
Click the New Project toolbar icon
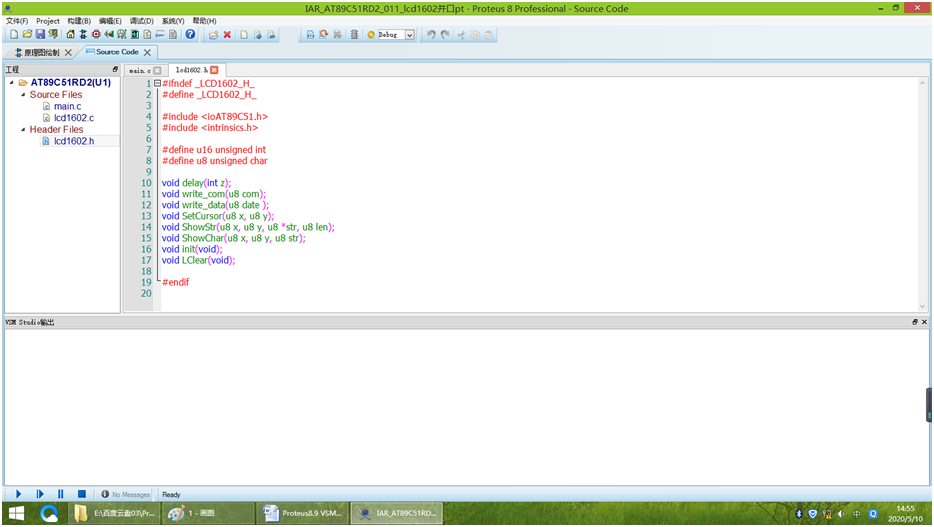(14, 35)
